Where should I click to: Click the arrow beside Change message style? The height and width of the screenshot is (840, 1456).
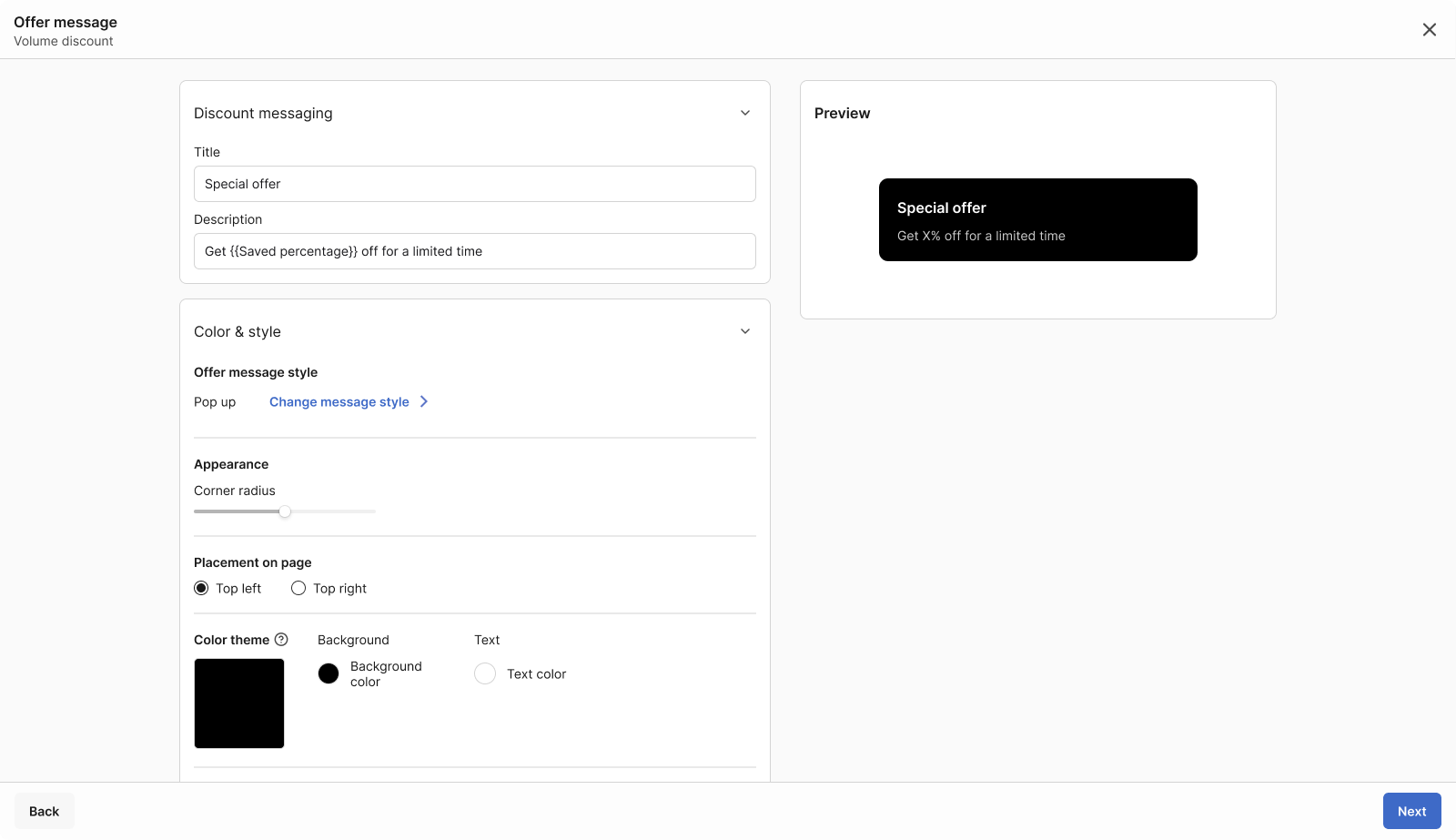424,401
